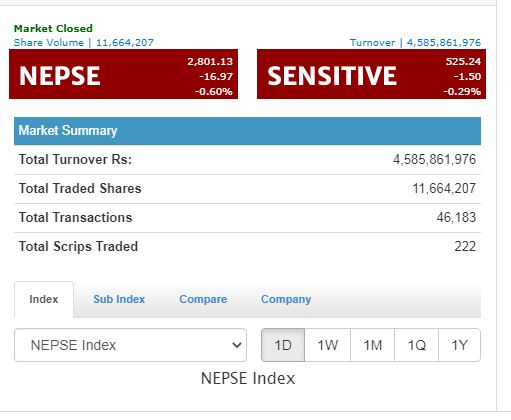511x420 pixels.
Task: Click the red NEPSE index banner
Action: (x=123, y=74)
